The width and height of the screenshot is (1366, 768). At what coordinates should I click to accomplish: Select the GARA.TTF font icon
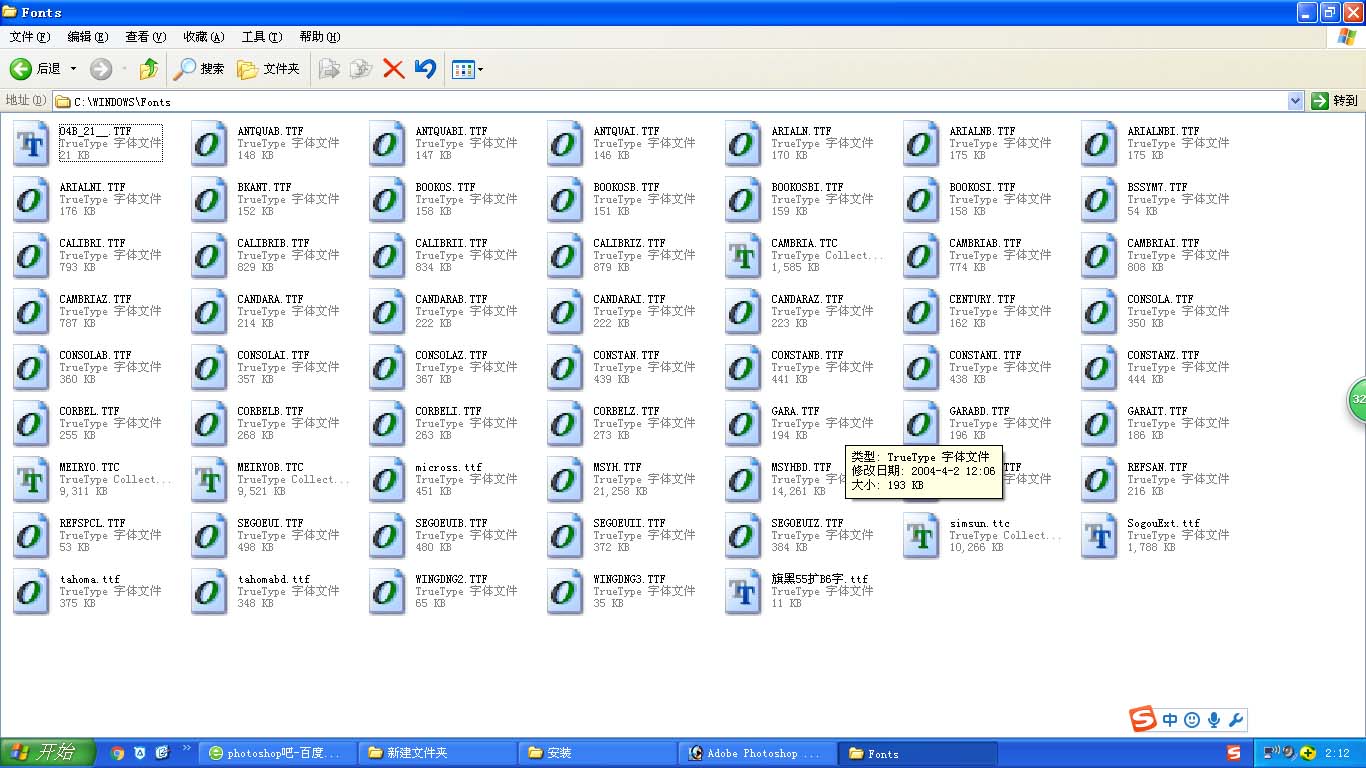pos(743,424)
